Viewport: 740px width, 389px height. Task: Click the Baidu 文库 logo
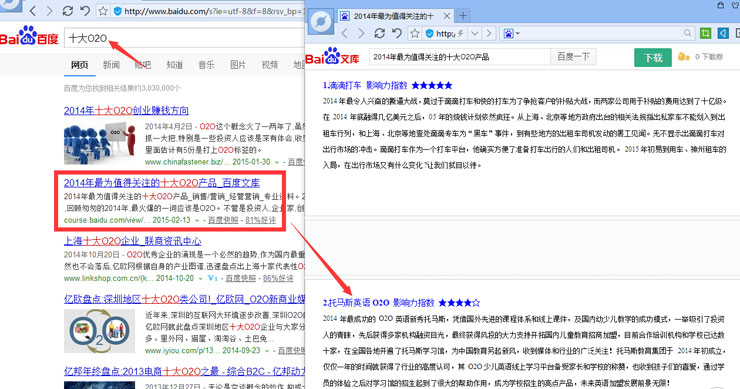pos(333,56)
